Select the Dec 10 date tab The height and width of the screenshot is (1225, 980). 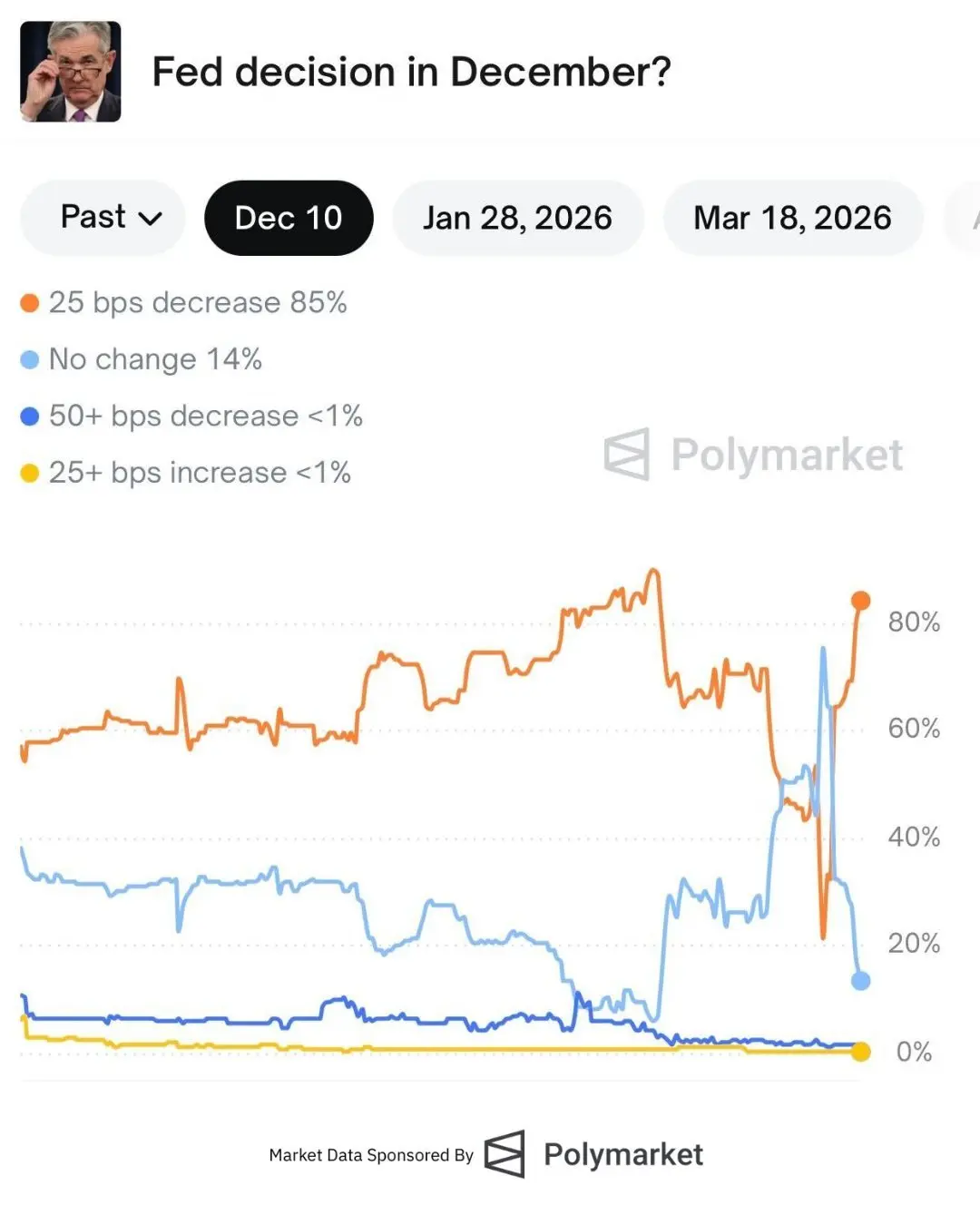(x=289, y=218)
